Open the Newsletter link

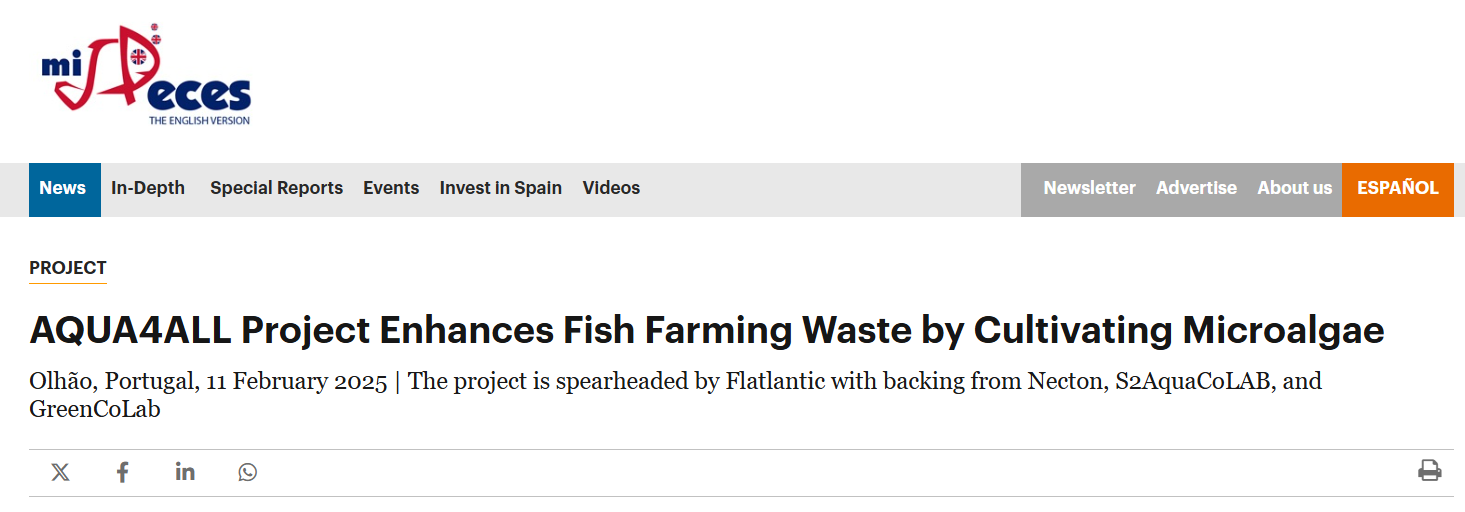[1089, 188]
